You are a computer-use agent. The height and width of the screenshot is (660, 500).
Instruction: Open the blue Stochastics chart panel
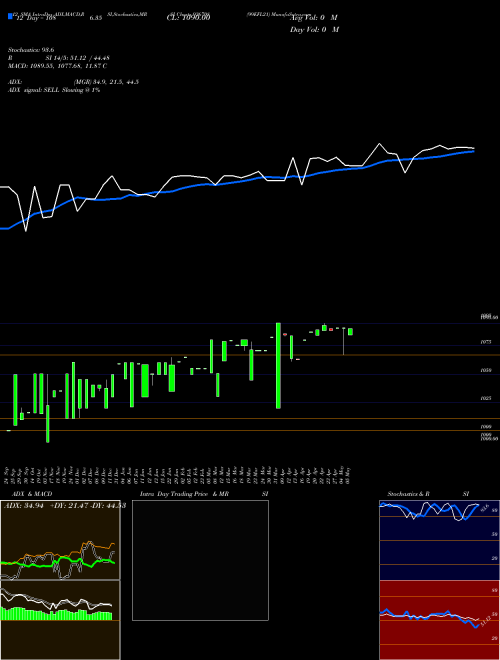click(439, 540)
